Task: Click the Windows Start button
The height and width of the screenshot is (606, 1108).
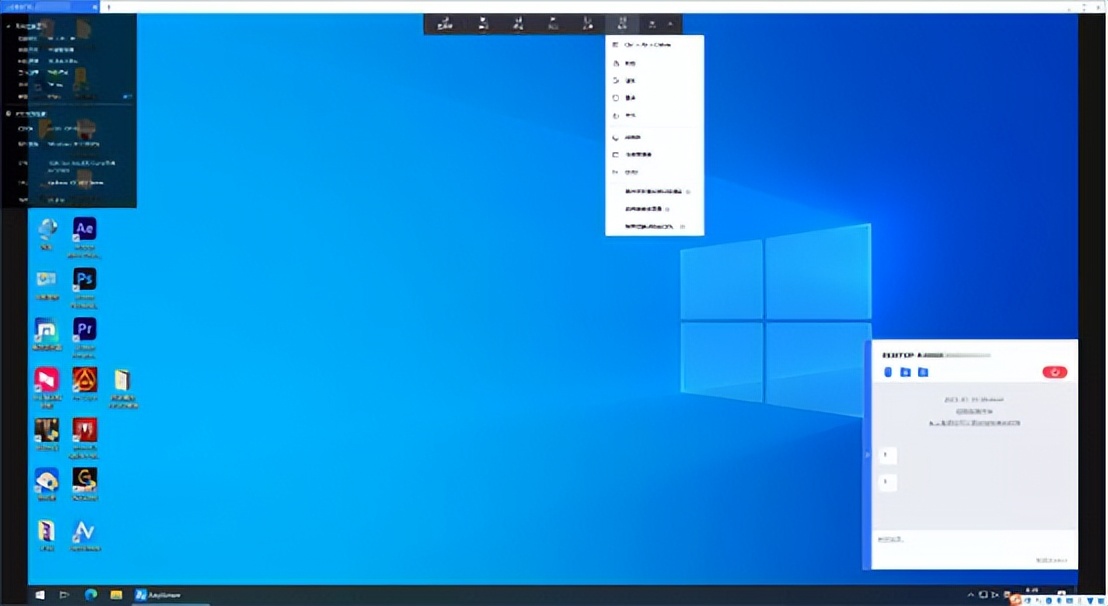Action: tap(40, 595)
